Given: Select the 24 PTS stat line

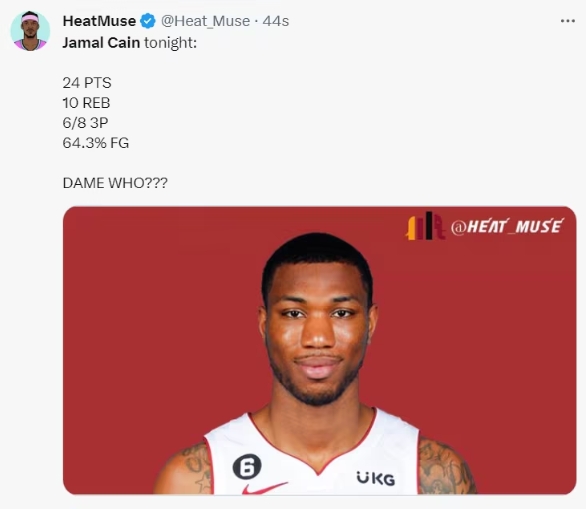Looking at the screenshot, I should 87,83.
